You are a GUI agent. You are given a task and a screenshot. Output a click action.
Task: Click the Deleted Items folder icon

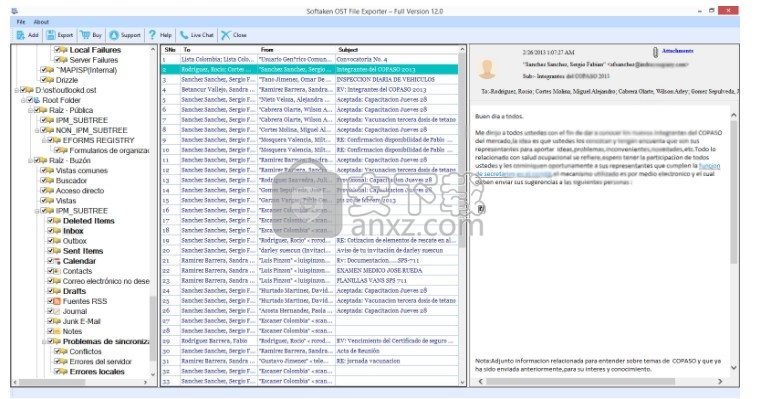(57, 221)
